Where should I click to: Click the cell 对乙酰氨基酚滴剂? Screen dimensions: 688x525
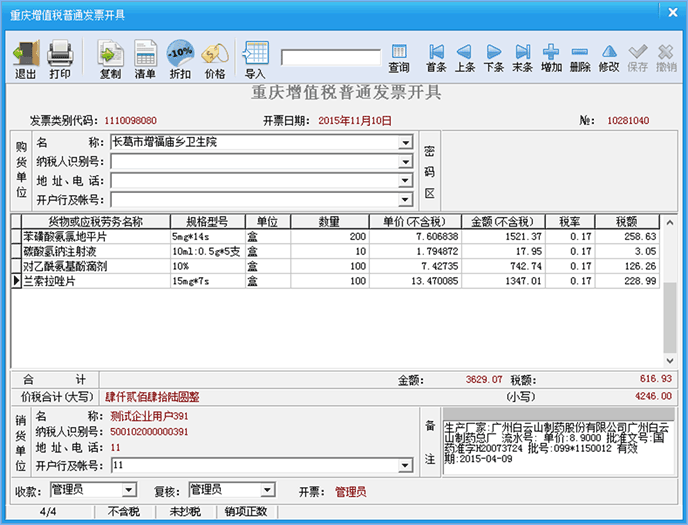pyautogui.click(x=96, y=266)
